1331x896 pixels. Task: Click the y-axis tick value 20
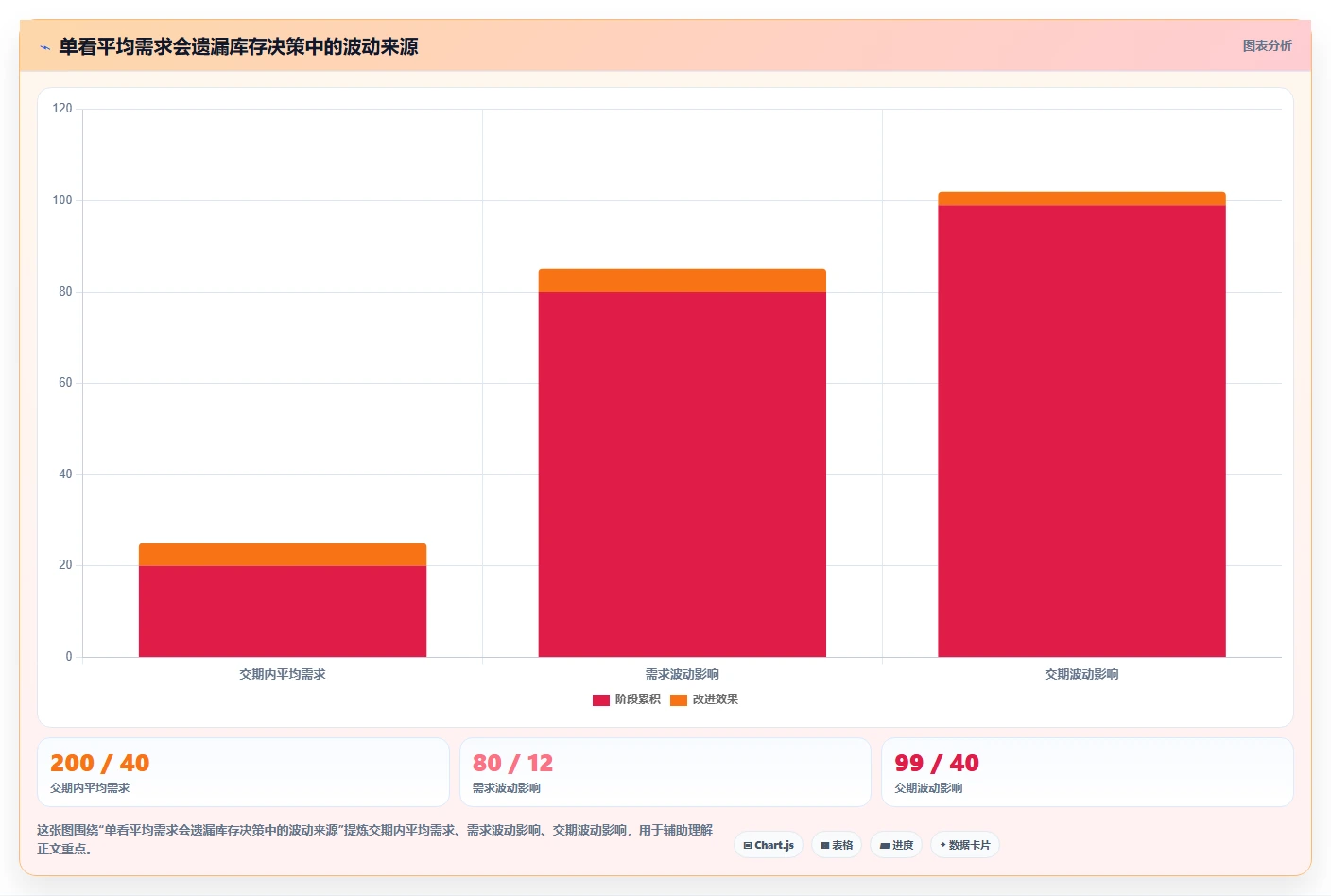pos(65,565)
